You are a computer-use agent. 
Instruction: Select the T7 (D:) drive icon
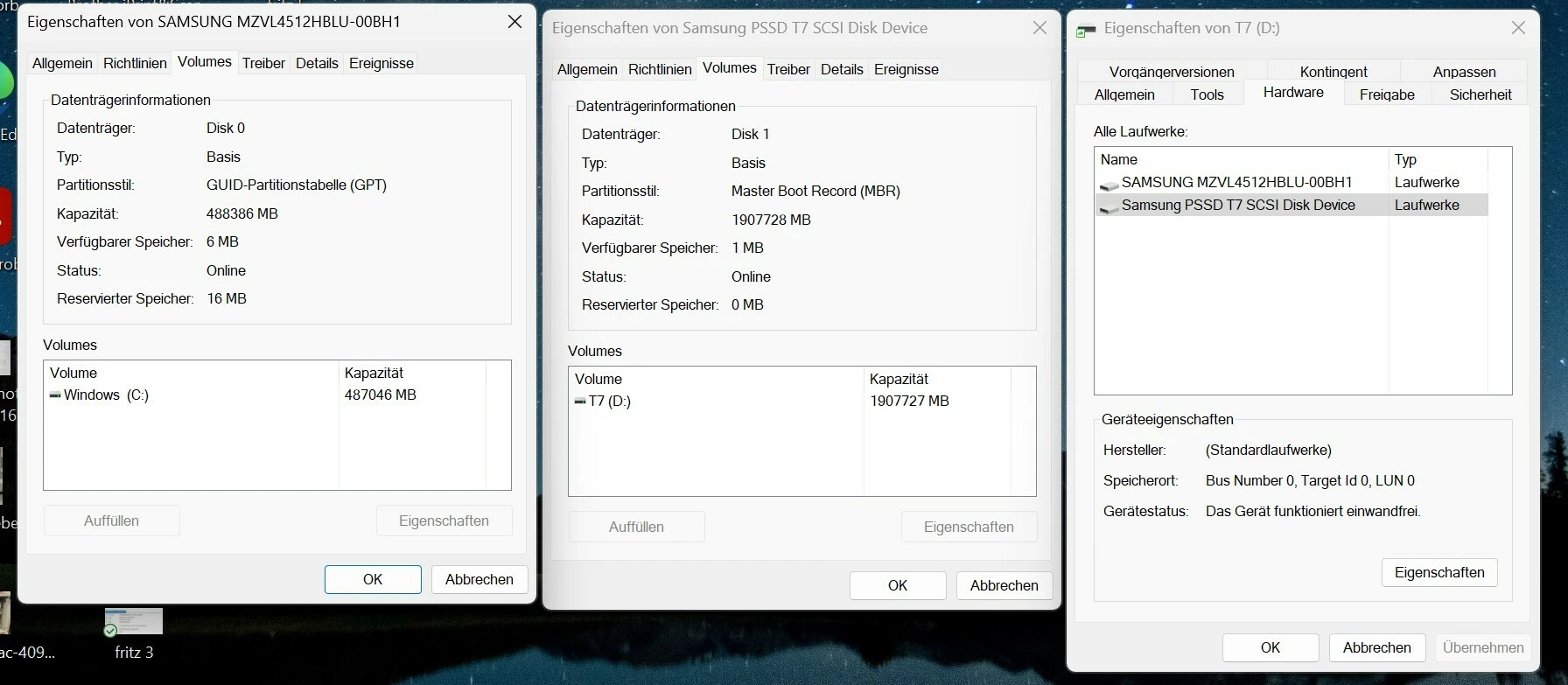tap(580, 402)
